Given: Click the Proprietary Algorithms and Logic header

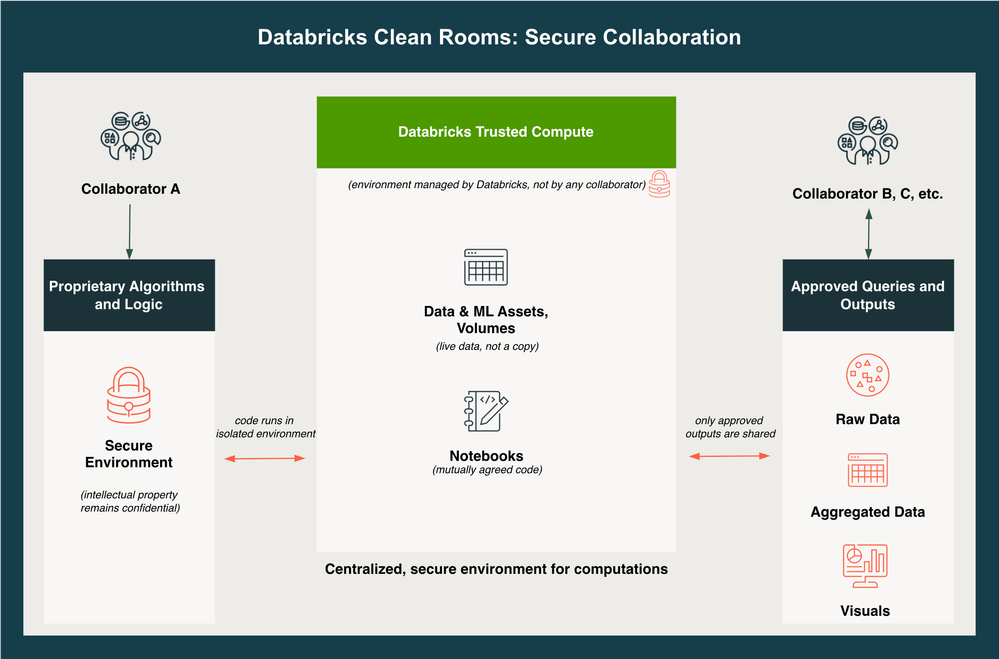Looking at the screenshot, I should click(128, 295).
